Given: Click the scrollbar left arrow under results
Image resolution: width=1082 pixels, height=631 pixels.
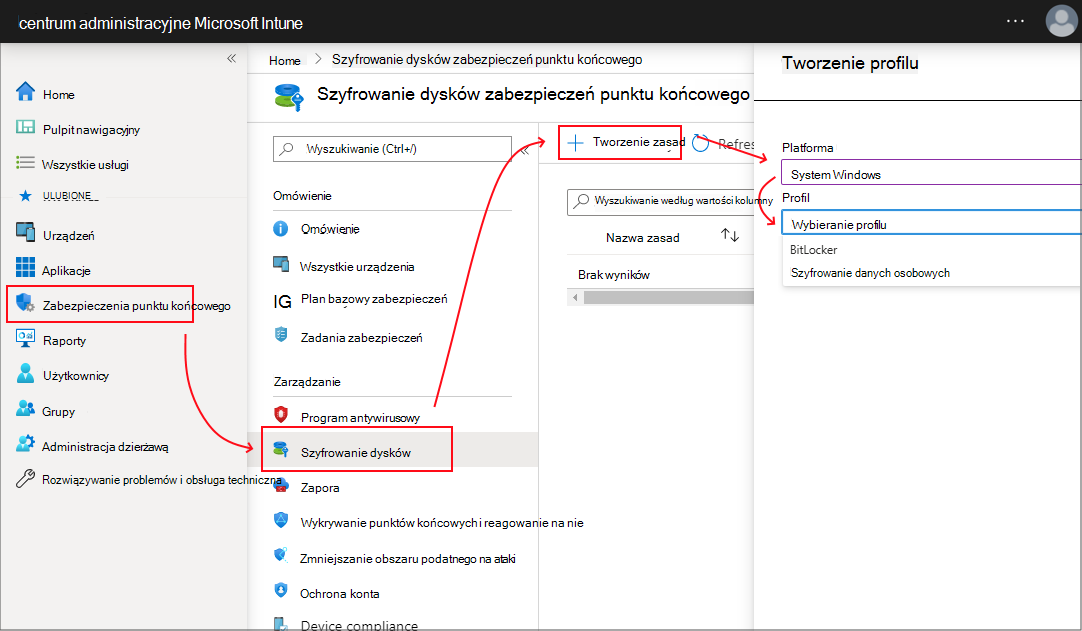Looking at the screenshot, I should coord(575,298).
